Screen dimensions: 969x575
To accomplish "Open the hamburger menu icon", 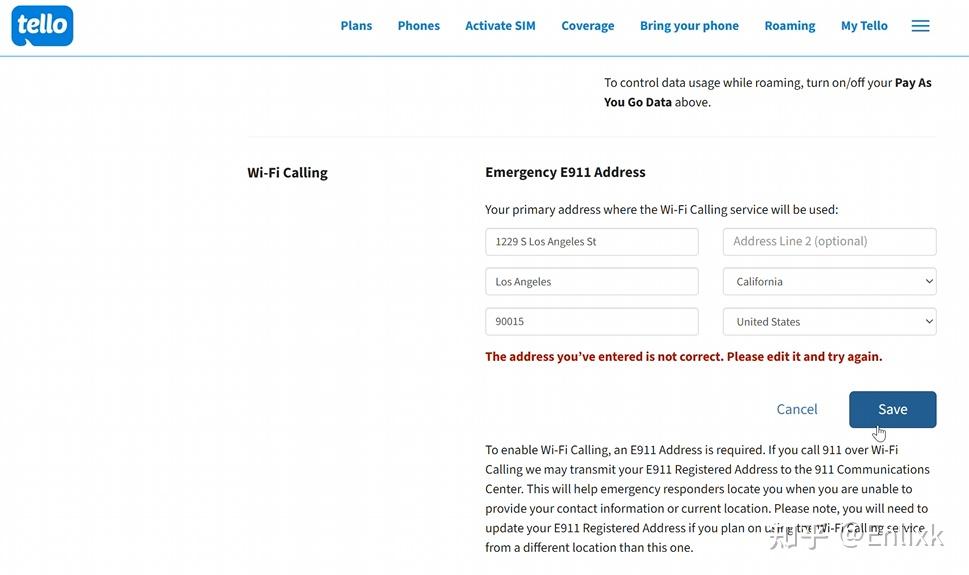I will point(920,26).
